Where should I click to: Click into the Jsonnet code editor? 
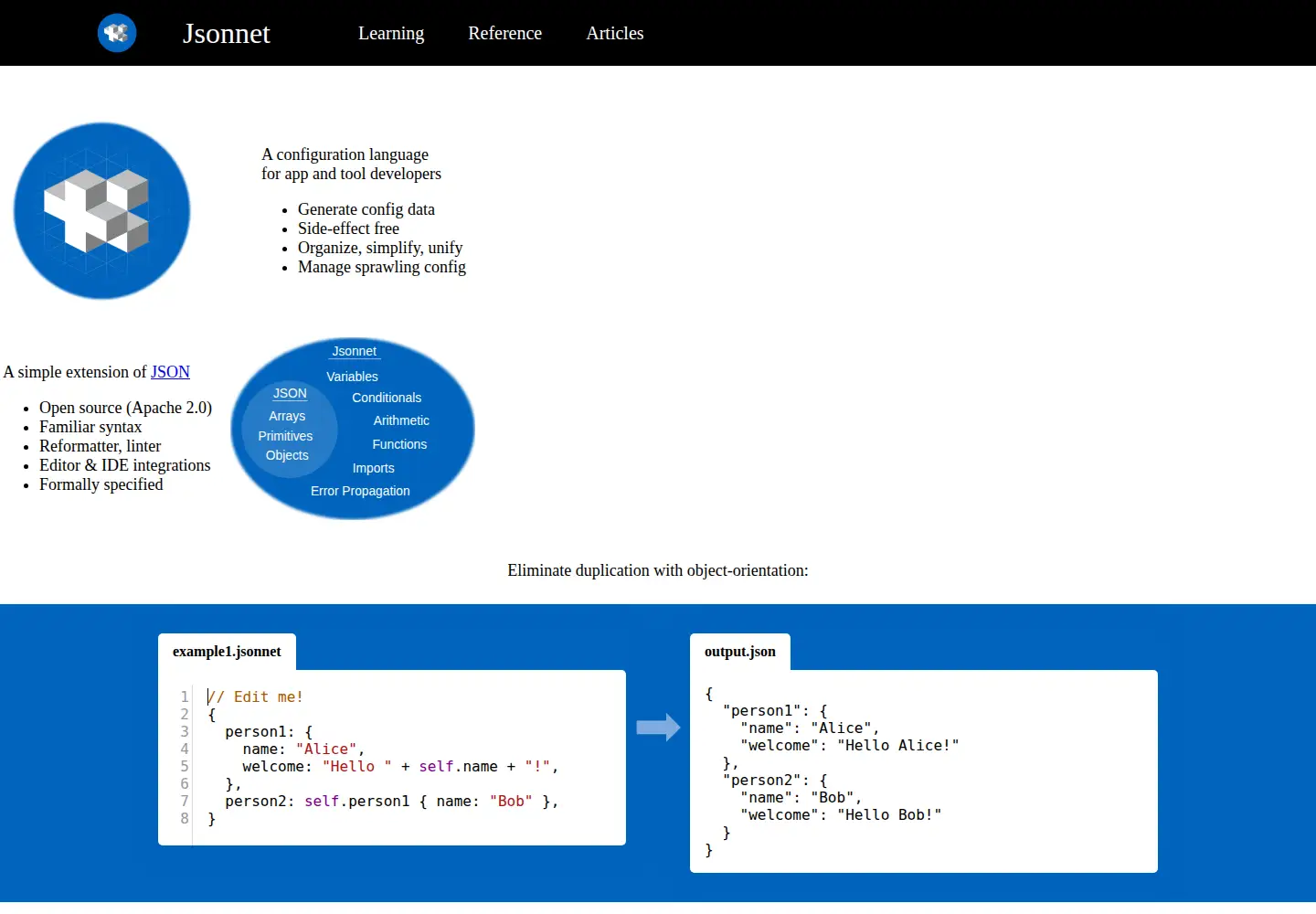392,758
